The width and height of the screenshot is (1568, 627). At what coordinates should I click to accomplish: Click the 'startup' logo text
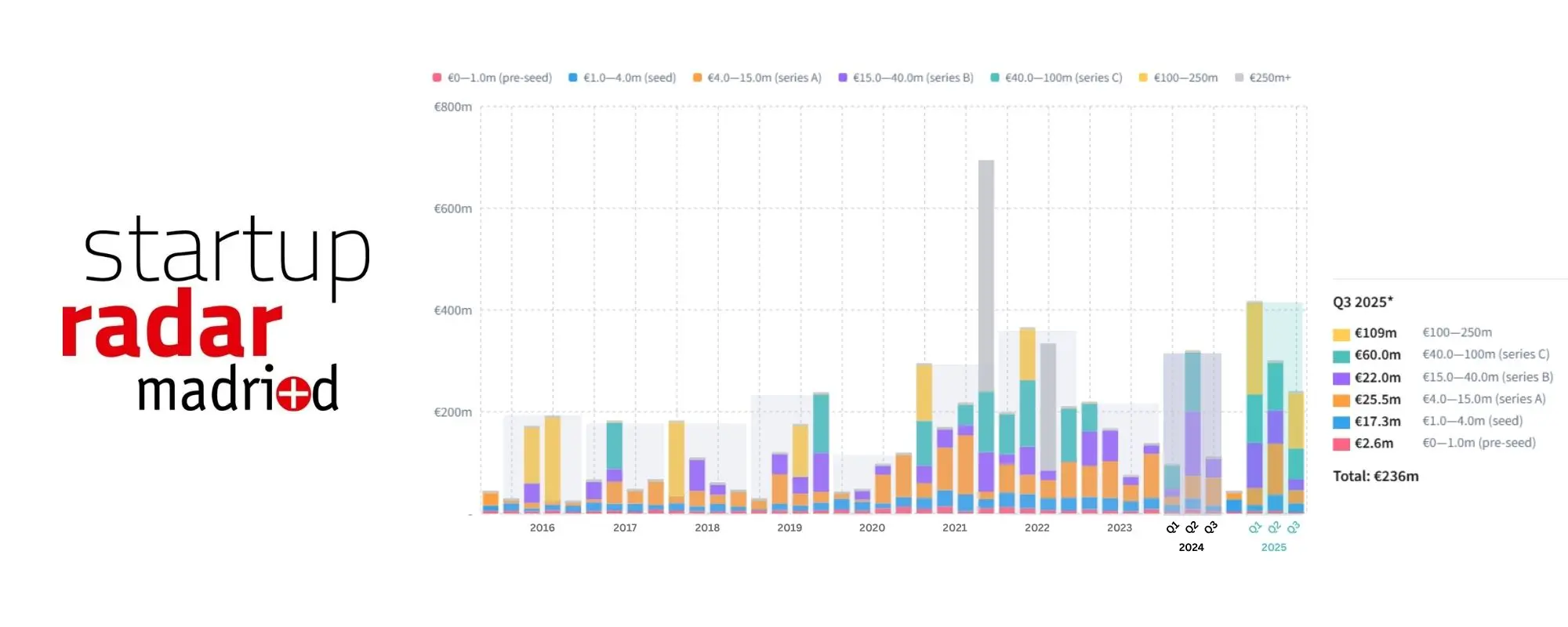[227, 251]
